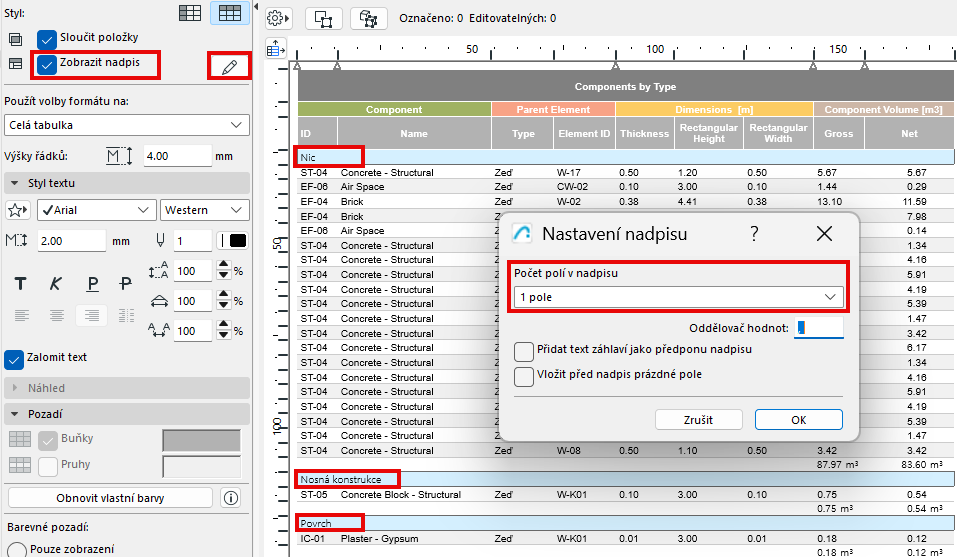Screen dimensions: 957x557
Task: Open the Celá tabulka format dropdown
Action: point(126,125)
